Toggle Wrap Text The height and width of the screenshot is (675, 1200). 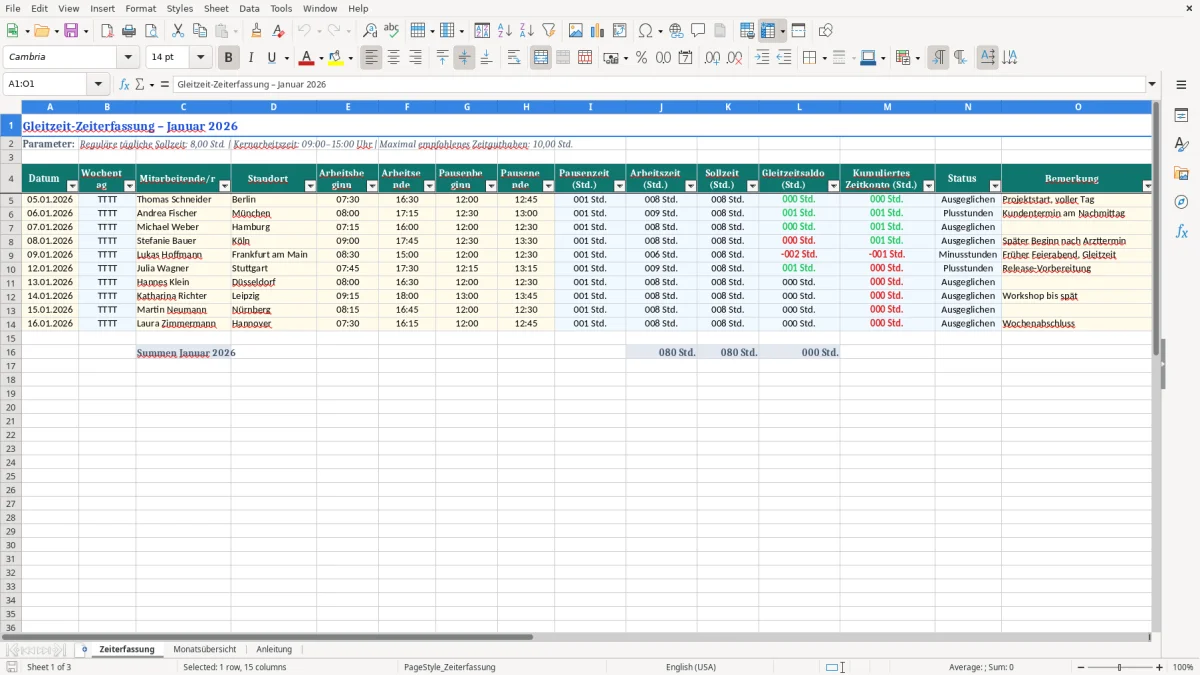coord(514,58)
